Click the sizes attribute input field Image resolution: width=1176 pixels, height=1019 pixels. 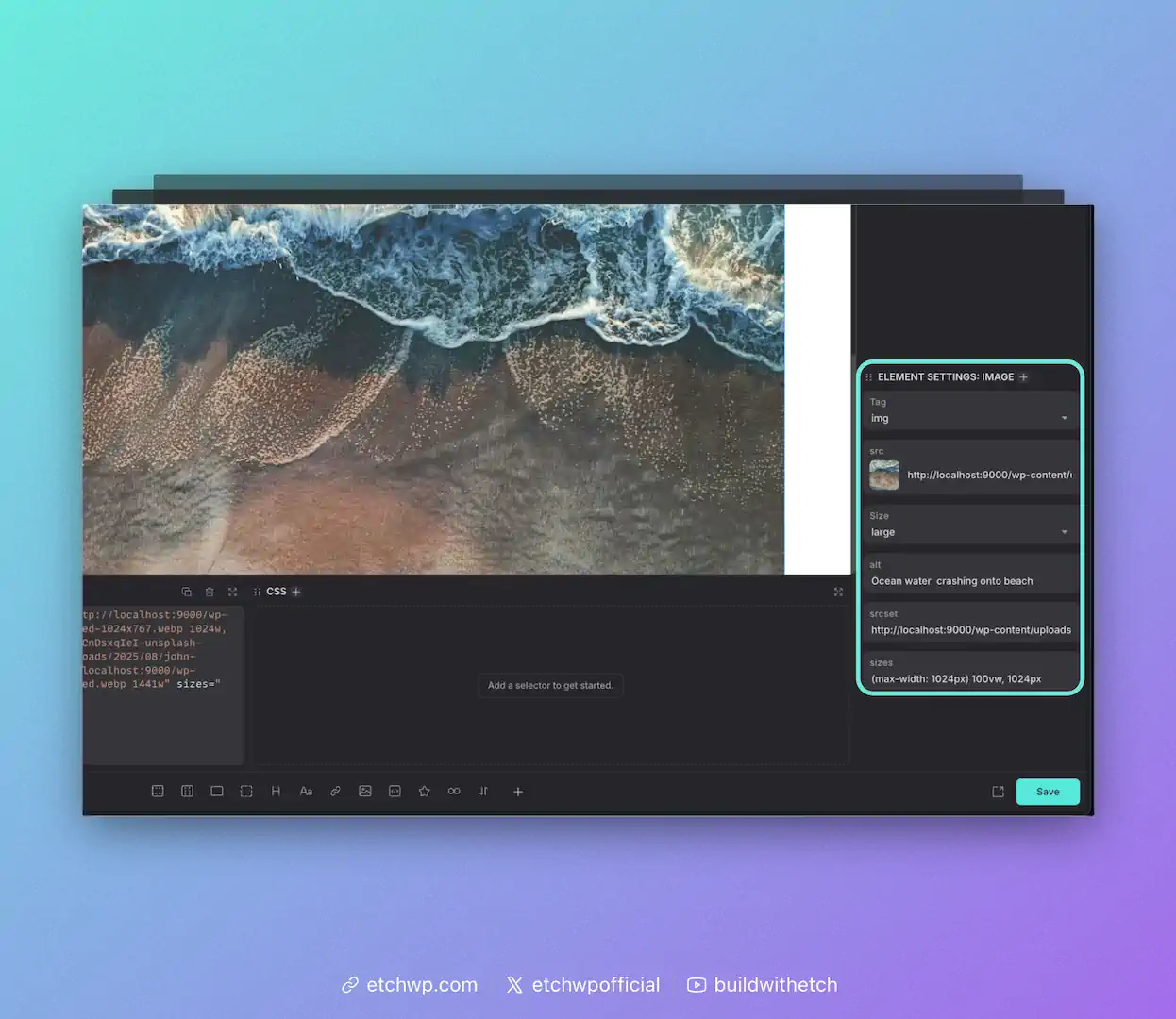[x=969, y=679]
